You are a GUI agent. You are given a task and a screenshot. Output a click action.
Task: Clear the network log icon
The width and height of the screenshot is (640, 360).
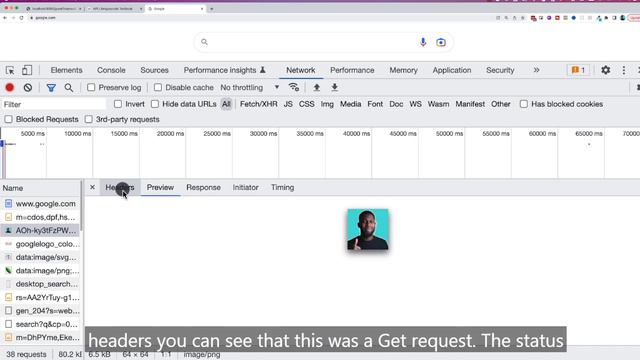click(28, 87)
